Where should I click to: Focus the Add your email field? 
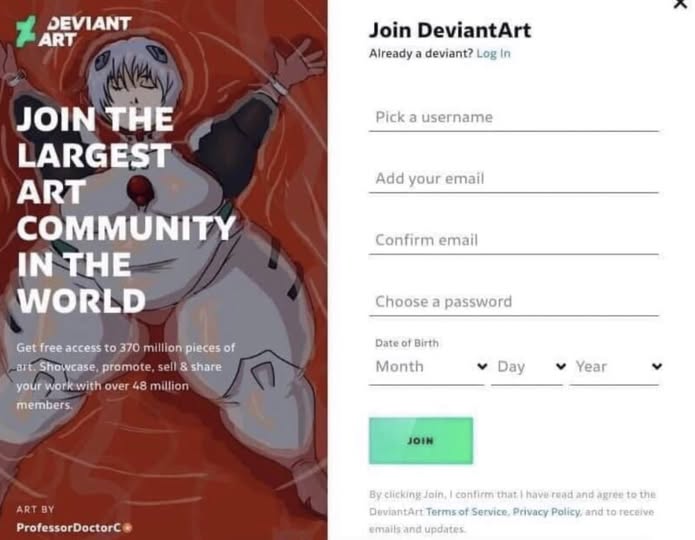(514, 179)
